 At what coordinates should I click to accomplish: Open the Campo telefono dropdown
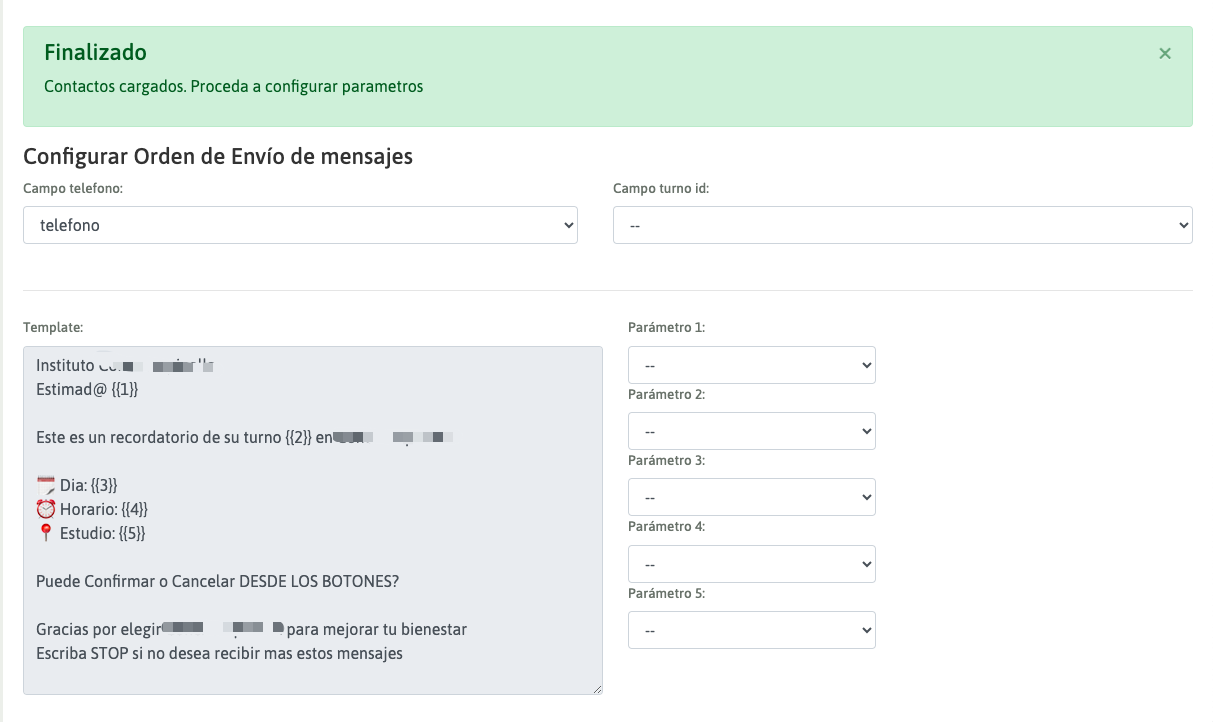tap(300, 225)
